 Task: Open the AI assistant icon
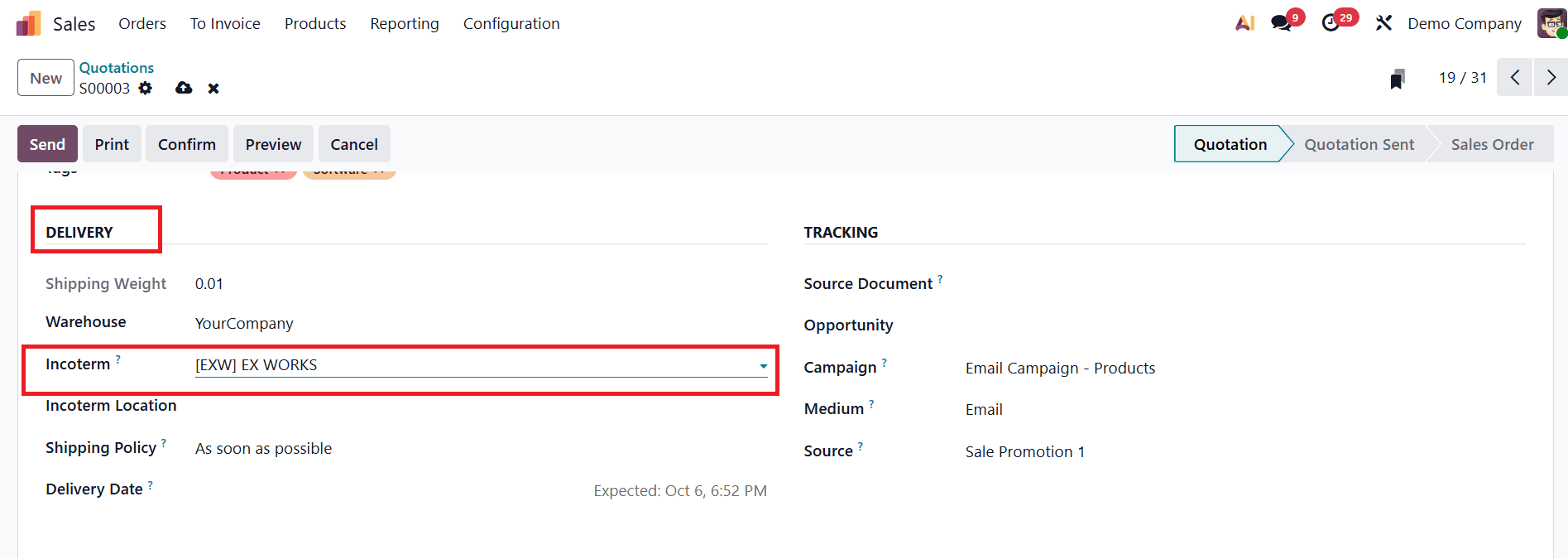(x=1244, y=23)
